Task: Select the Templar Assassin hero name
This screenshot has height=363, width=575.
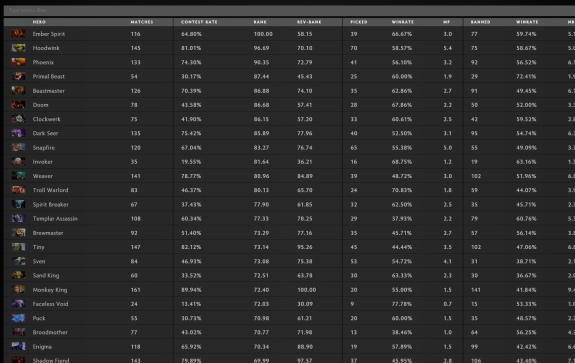Action: [55, 219]
